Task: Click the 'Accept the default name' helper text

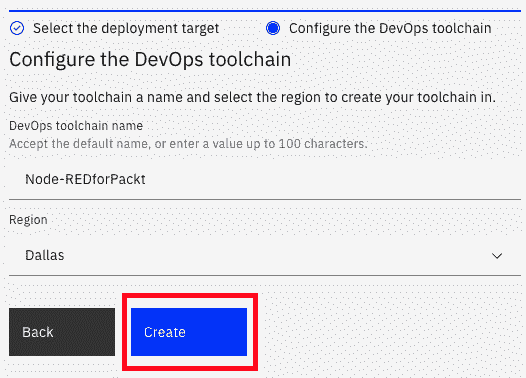Action: tap(188, 144)
